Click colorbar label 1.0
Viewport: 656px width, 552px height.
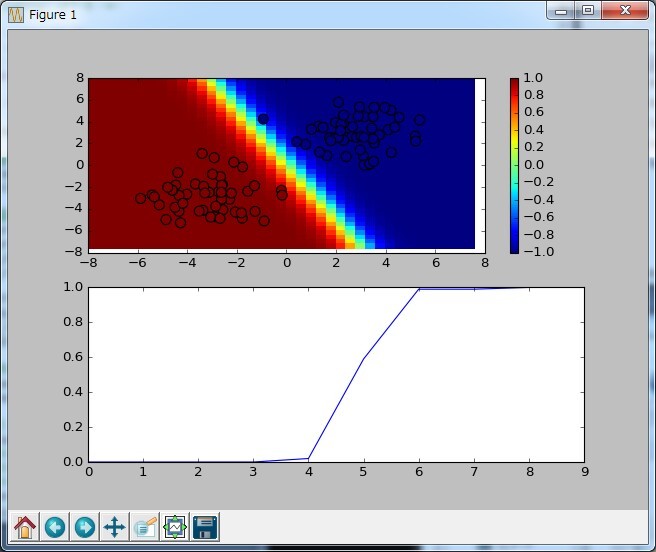pos(533,78)
